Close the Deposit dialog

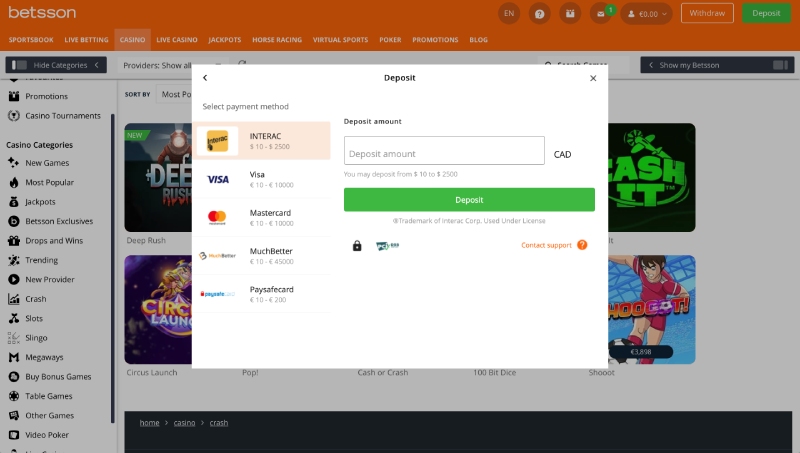coord(593,78)
